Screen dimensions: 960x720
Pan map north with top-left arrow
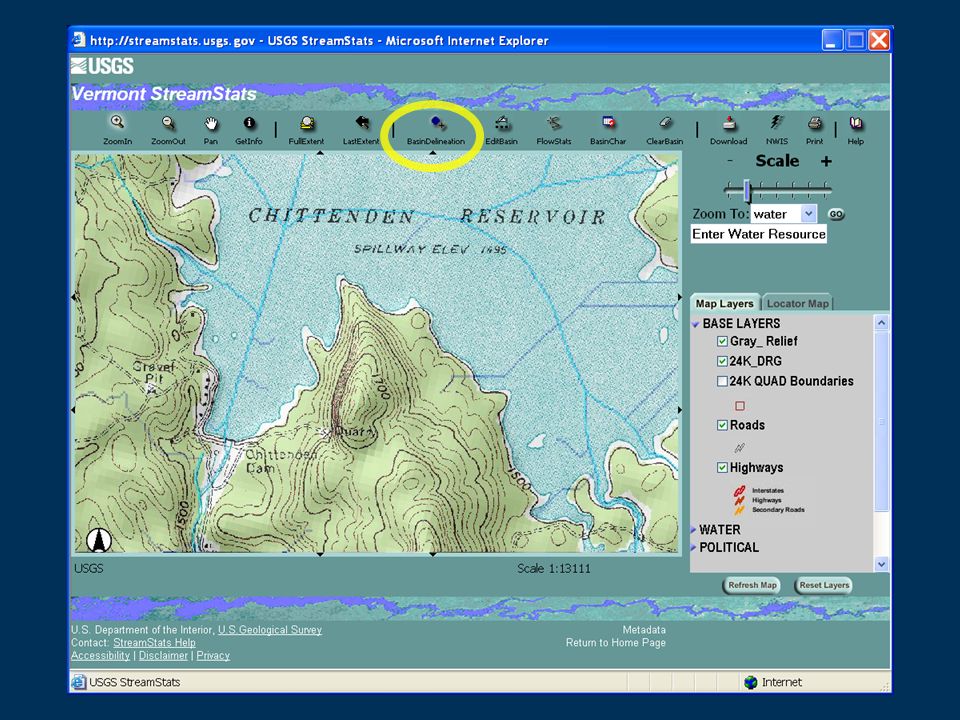pos(320,152)
